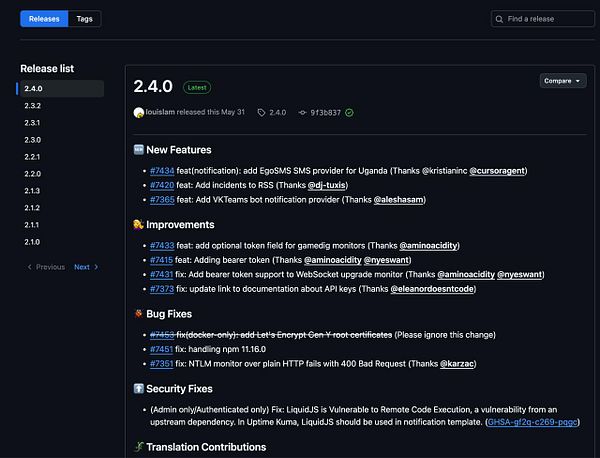Click the Improvements emoji icon

(138, 224)
